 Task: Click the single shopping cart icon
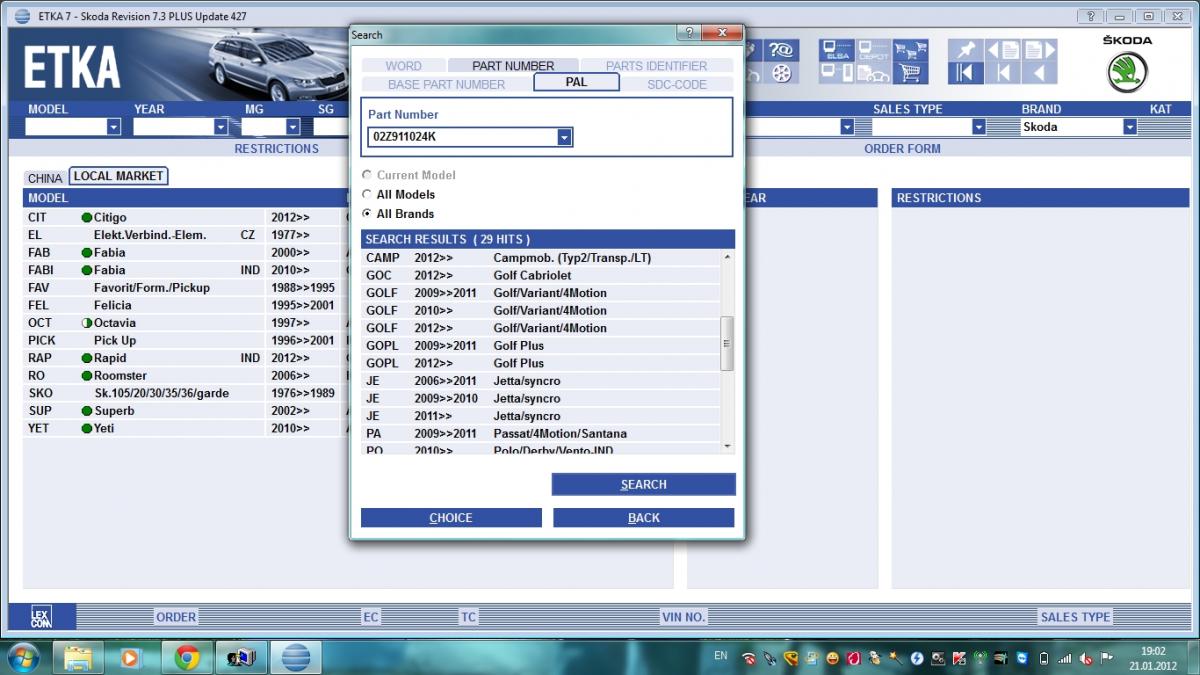pos(909,73)
